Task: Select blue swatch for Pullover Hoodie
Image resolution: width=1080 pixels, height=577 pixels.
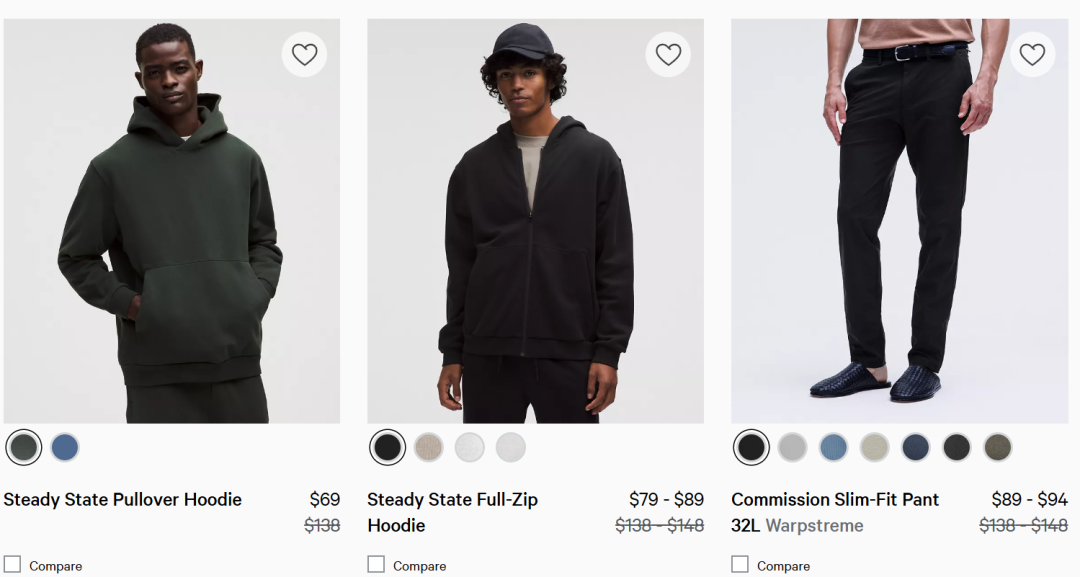Action: click(x=65, y=447)
